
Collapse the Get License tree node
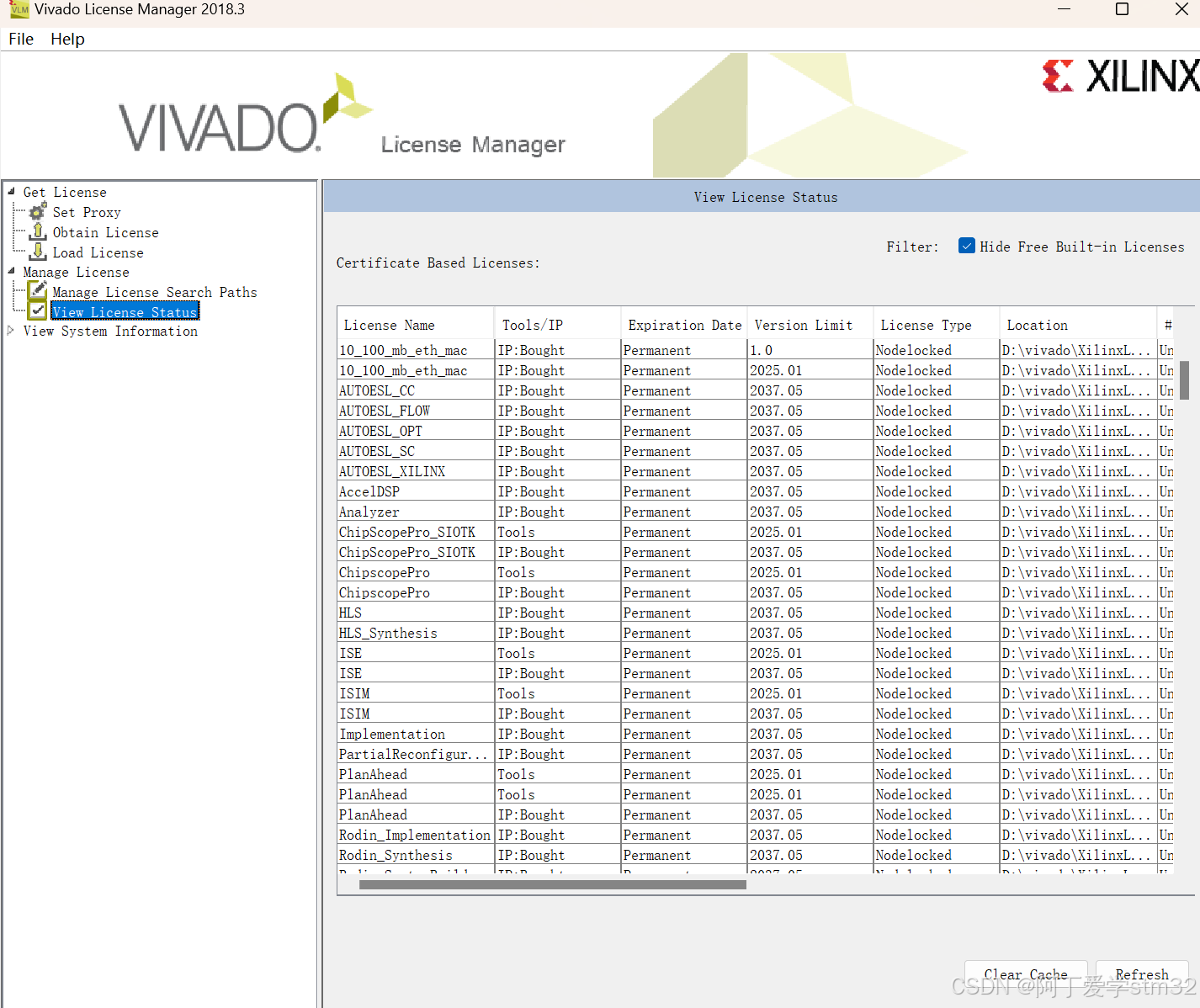click(x=11, y=192)
